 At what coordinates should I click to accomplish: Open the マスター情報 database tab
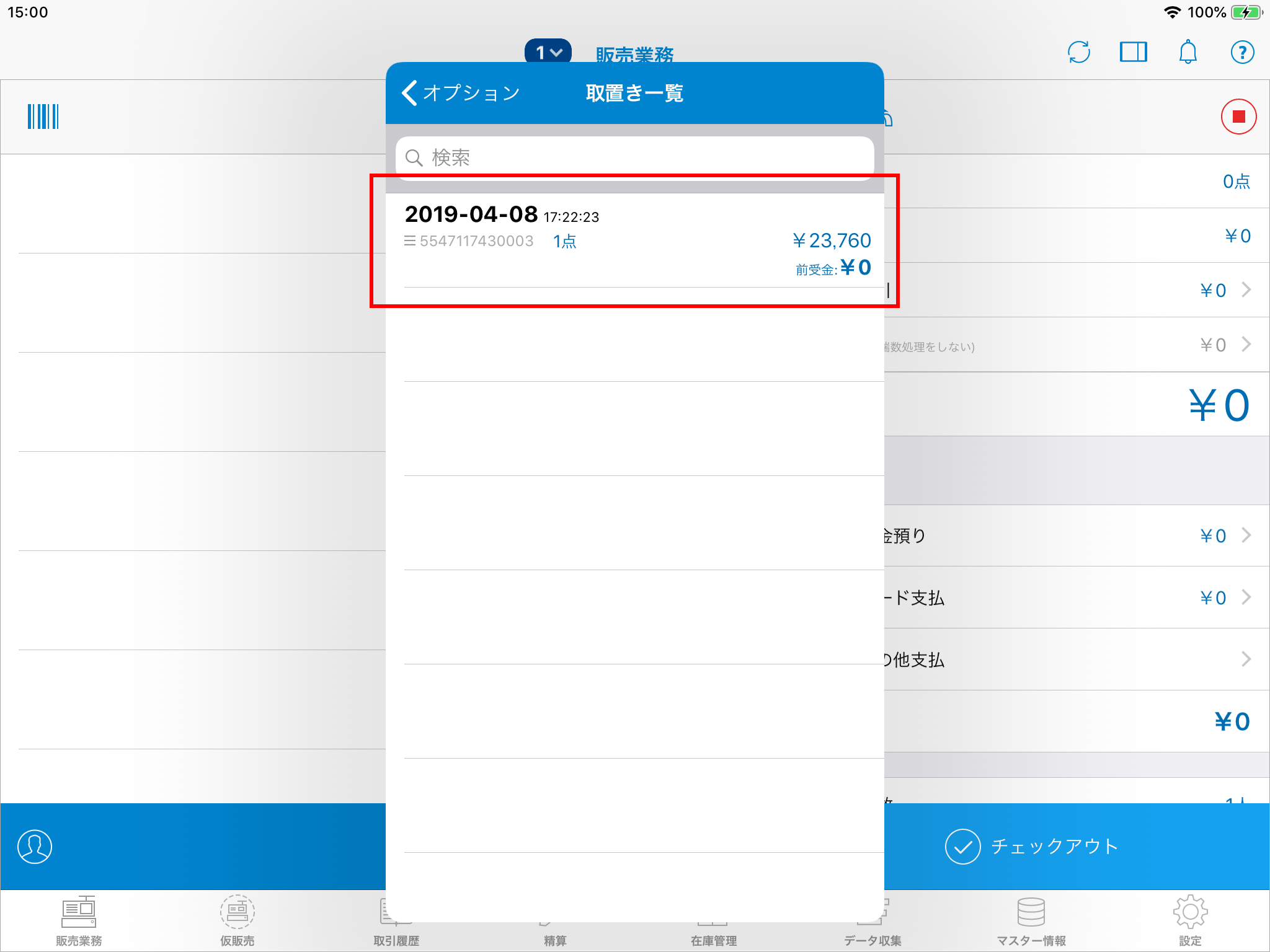tap(1031, 921)
